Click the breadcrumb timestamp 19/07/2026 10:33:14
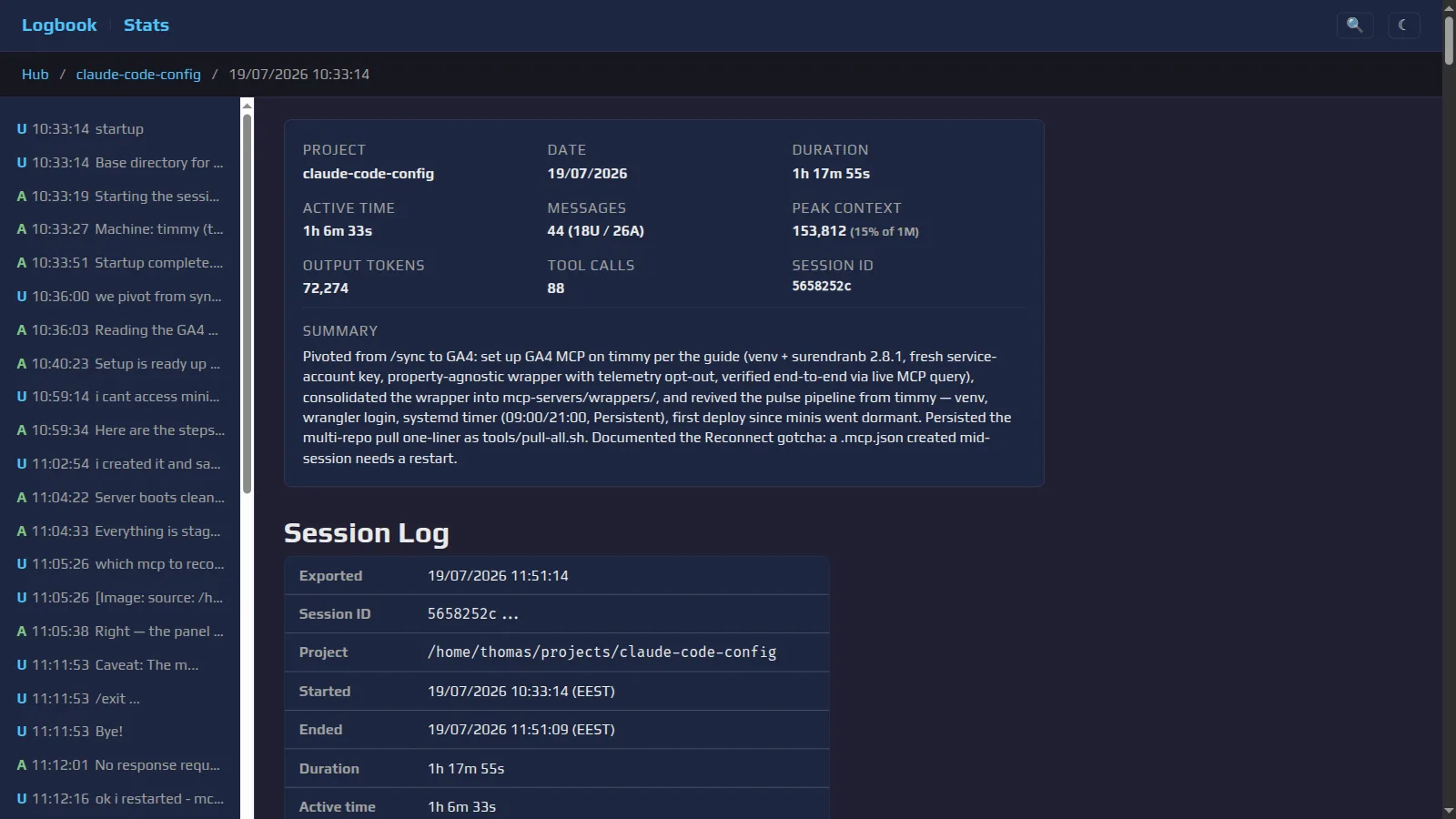The width and height of the screenshot is (1456, 819). 299,75
